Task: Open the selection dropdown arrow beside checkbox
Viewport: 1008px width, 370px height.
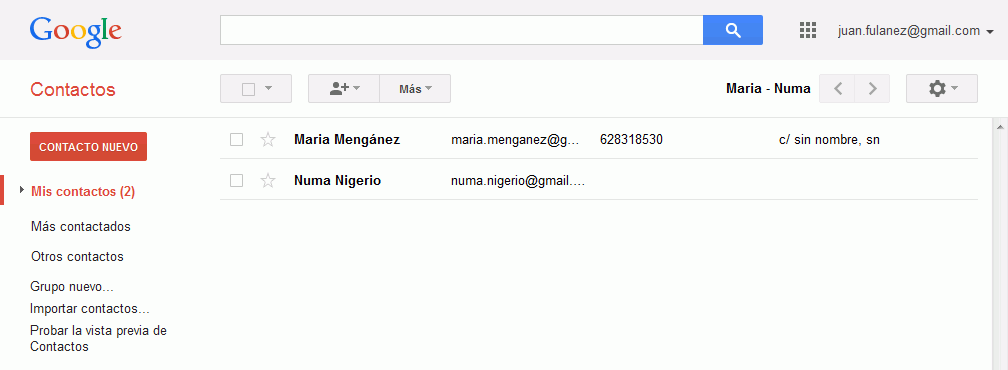Action: pos(269,89)
